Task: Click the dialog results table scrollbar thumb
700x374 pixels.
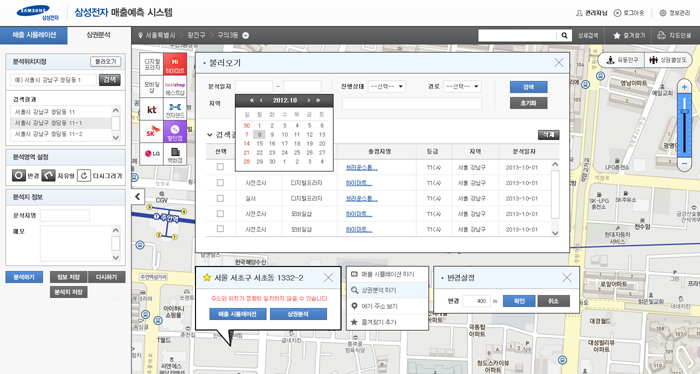Action: (x=555, y=194)
